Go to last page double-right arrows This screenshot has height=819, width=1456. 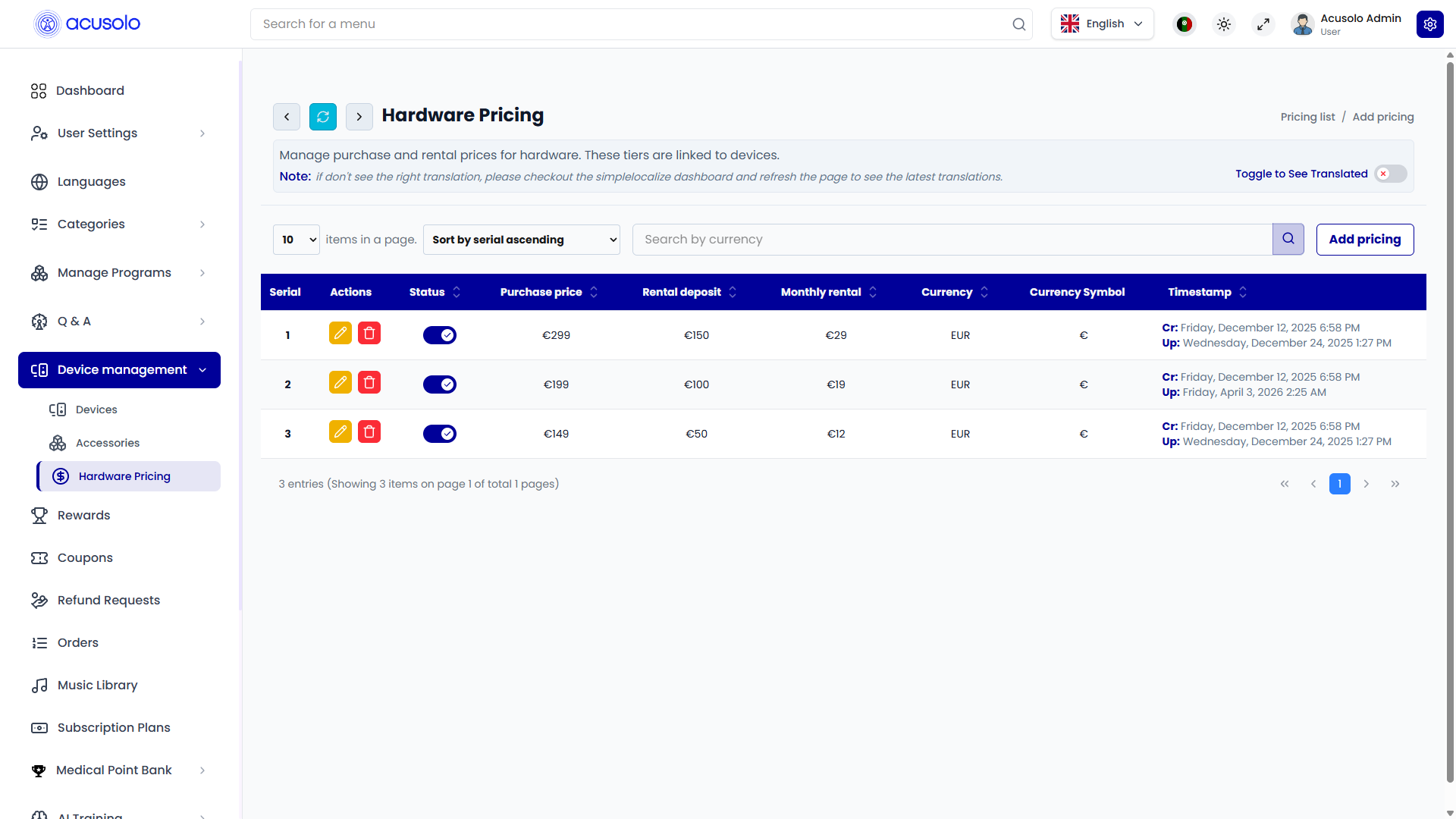point(1395,484)
